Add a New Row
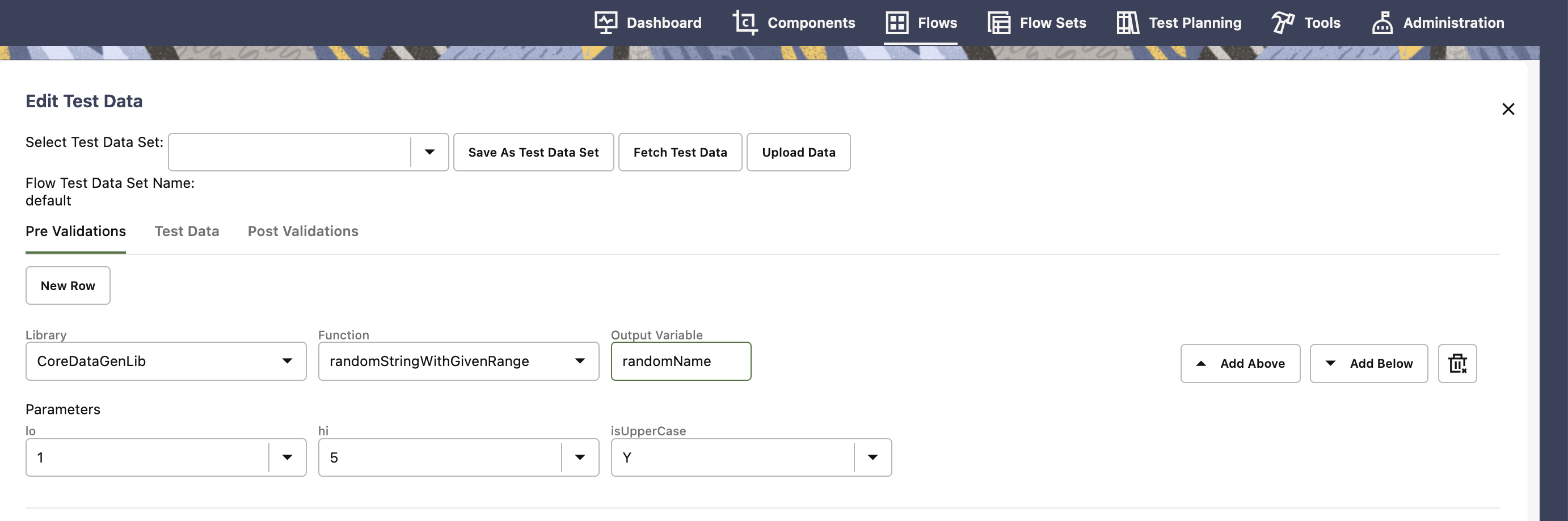Viewport: 1568px width, 521px height. 68,285
